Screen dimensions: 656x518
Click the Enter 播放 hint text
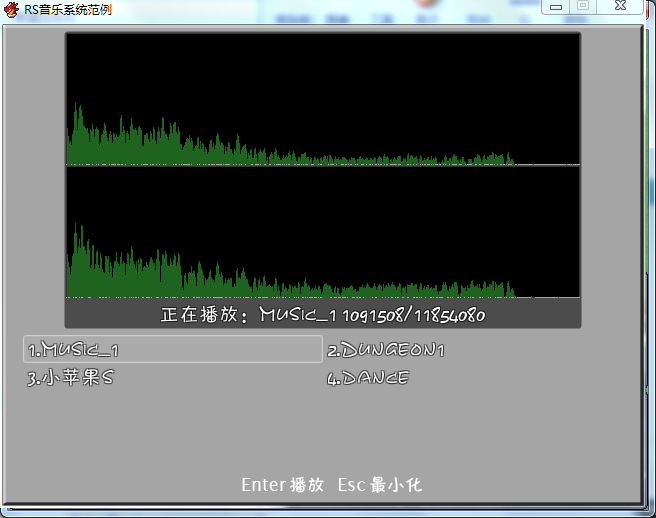coord(282,485)
